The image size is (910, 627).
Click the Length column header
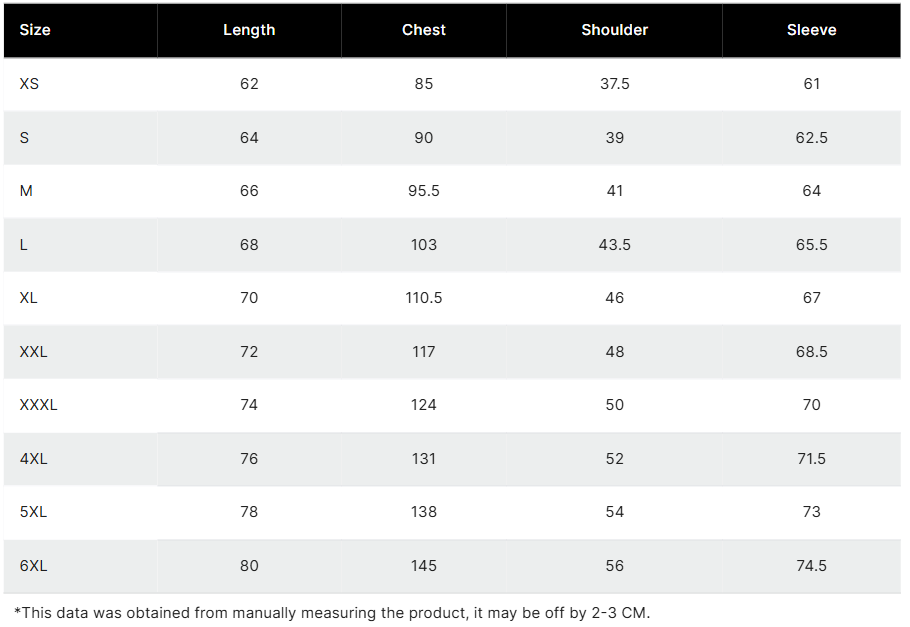pyautogui.click(x=249, y=30)
